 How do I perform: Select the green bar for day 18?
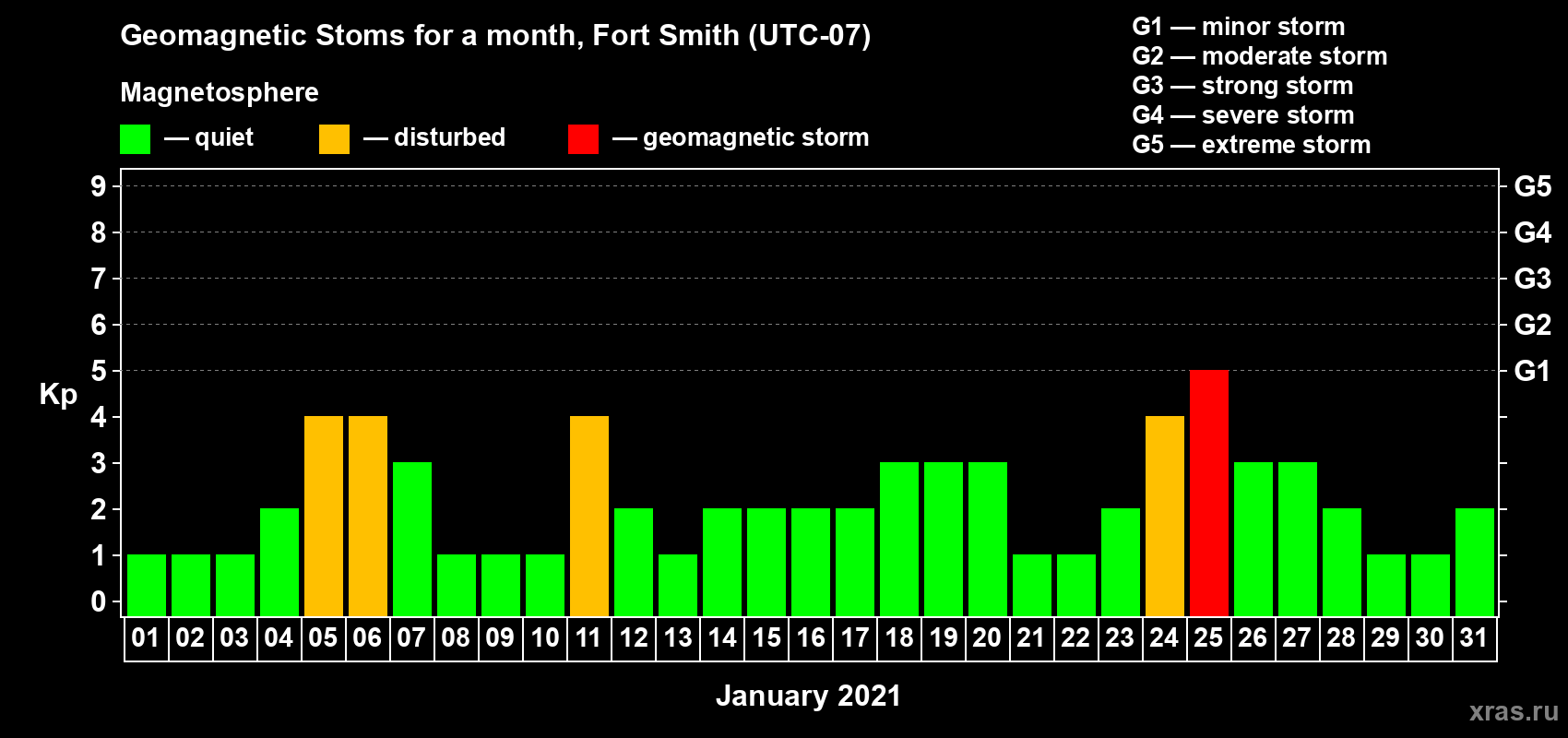(x=899, y=539)
